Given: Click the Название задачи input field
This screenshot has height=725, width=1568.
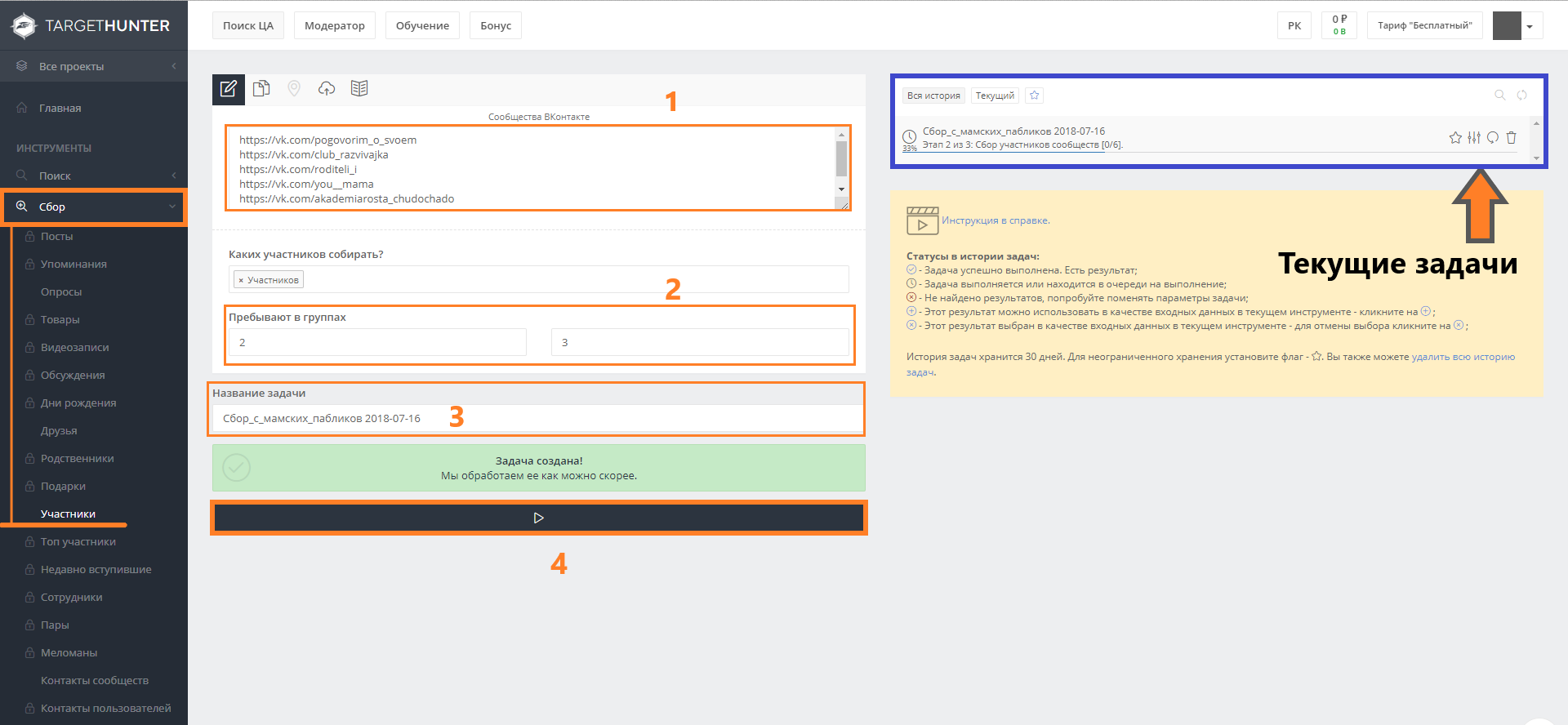Looking at the screenshot, I should [x=537, y=418].
